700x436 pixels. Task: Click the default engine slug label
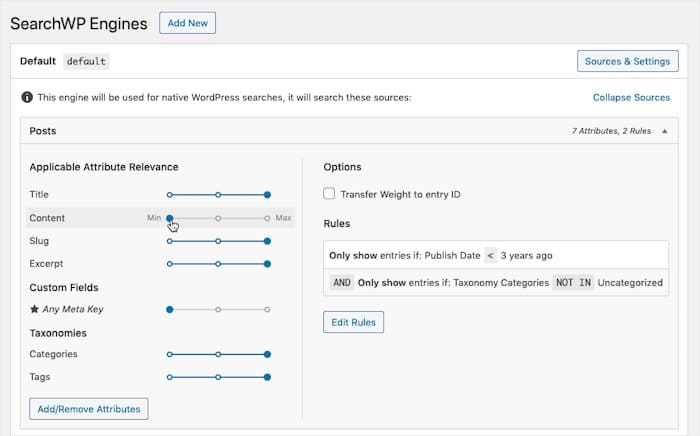pyautogui.click(x=86, y=61)
